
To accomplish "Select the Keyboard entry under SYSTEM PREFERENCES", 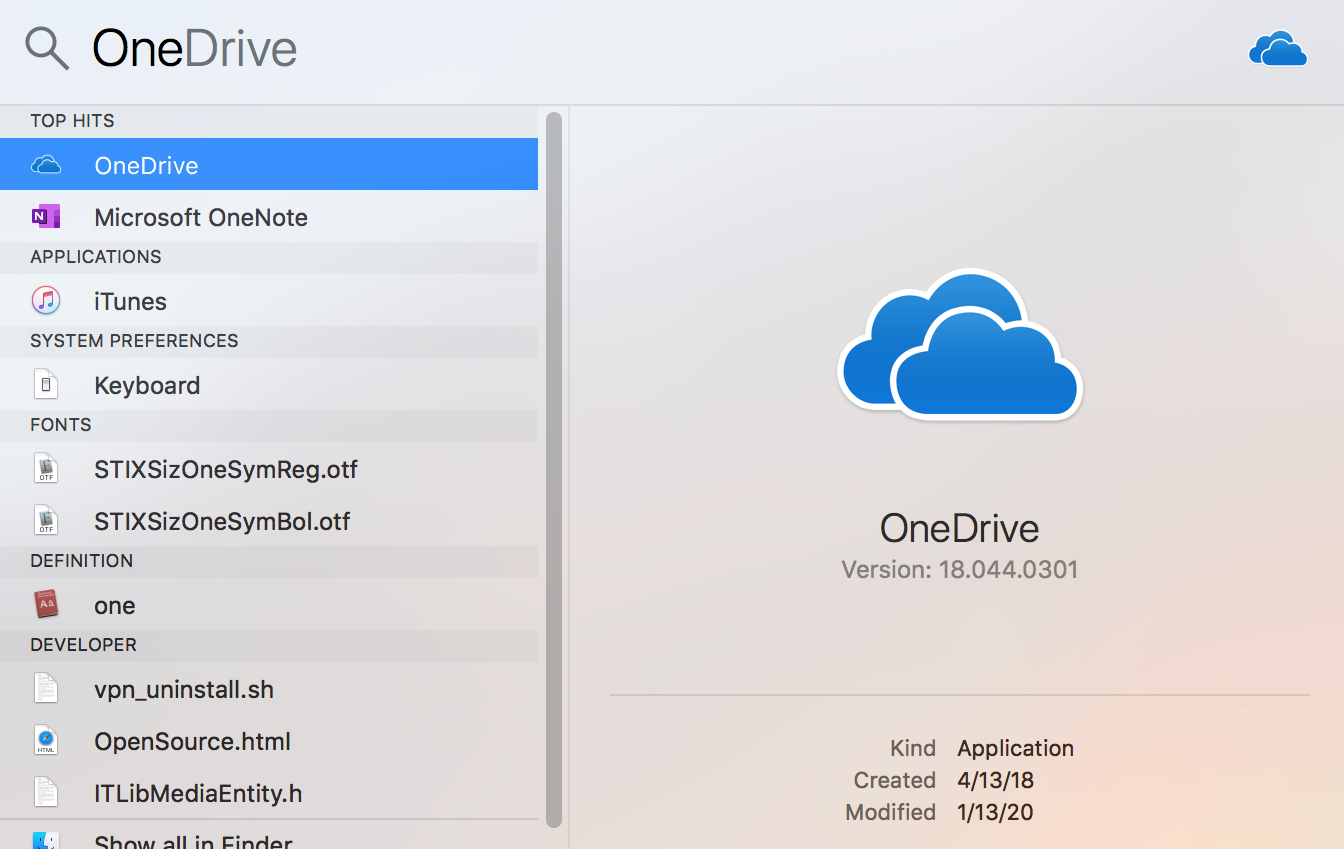I will [x=146, y=384].
